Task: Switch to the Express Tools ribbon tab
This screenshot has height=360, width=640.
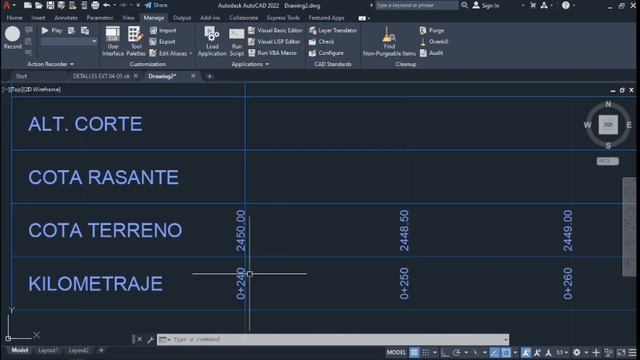Action: pos(283,18)
